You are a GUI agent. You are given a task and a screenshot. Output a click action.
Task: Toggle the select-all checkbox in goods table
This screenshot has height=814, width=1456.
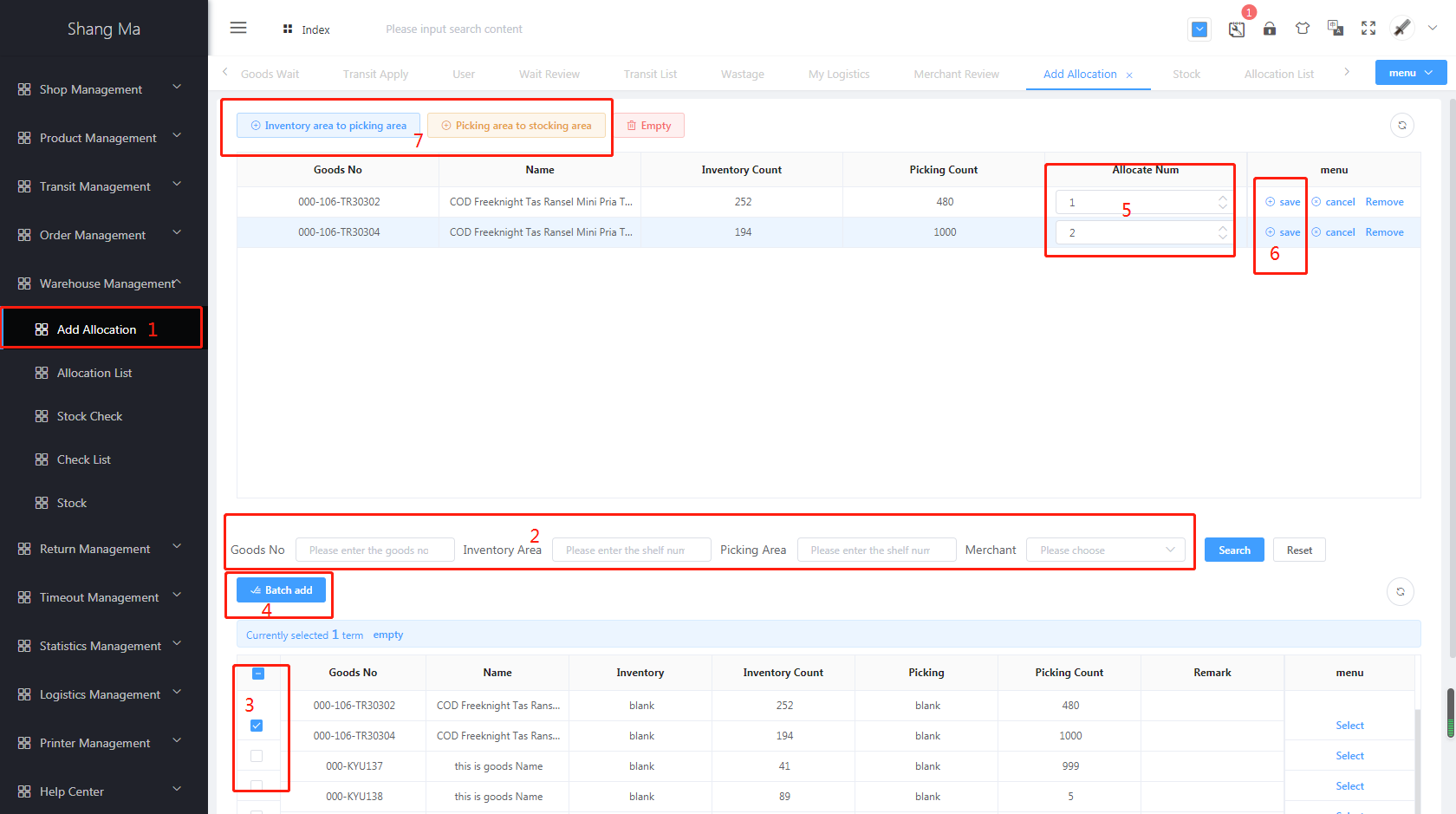(258, 674)
